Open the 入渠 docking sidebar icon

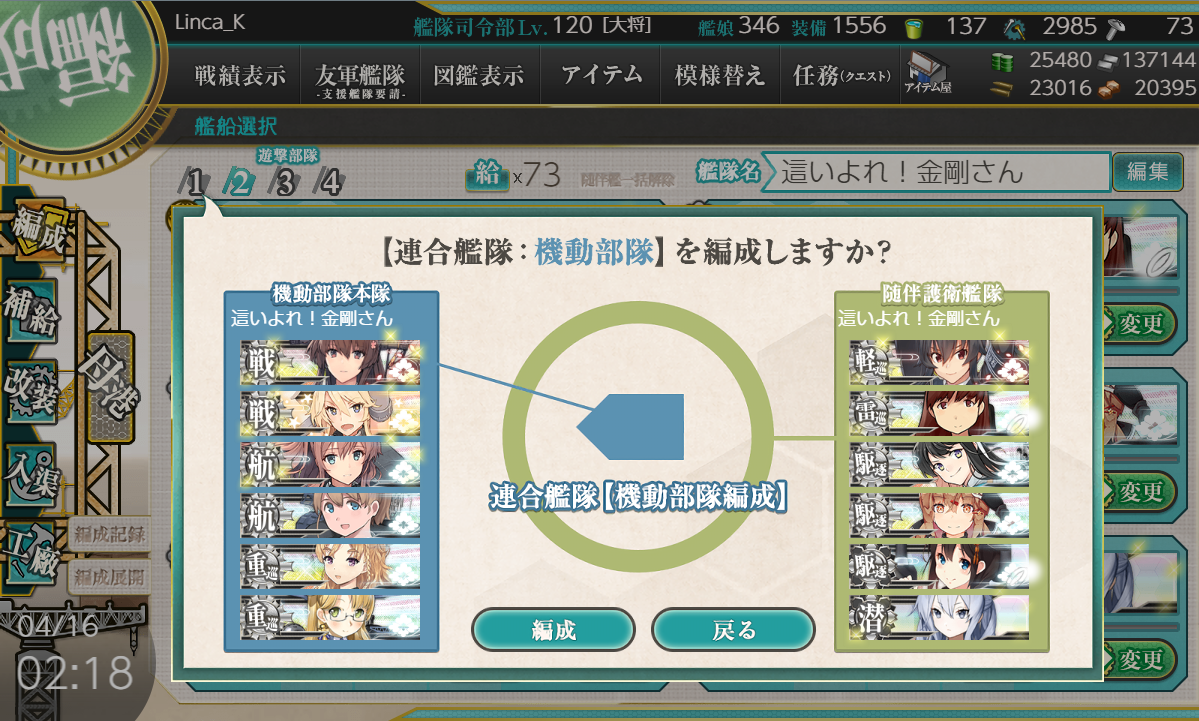point(32,476)
